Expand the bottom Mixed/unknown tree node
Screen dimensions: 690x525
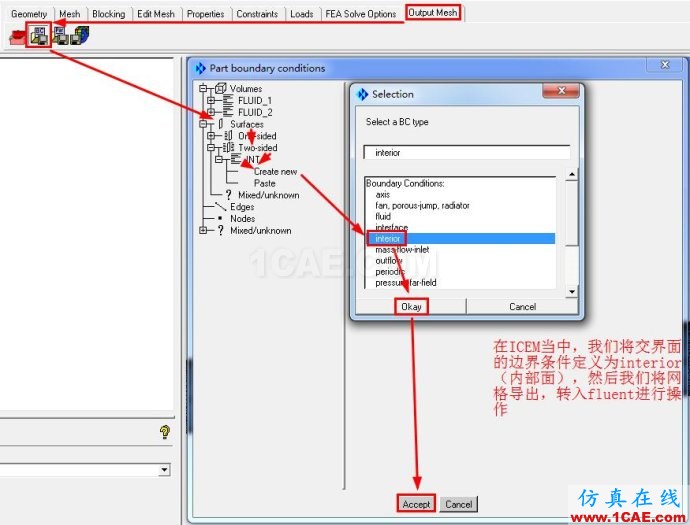(203, 230)
